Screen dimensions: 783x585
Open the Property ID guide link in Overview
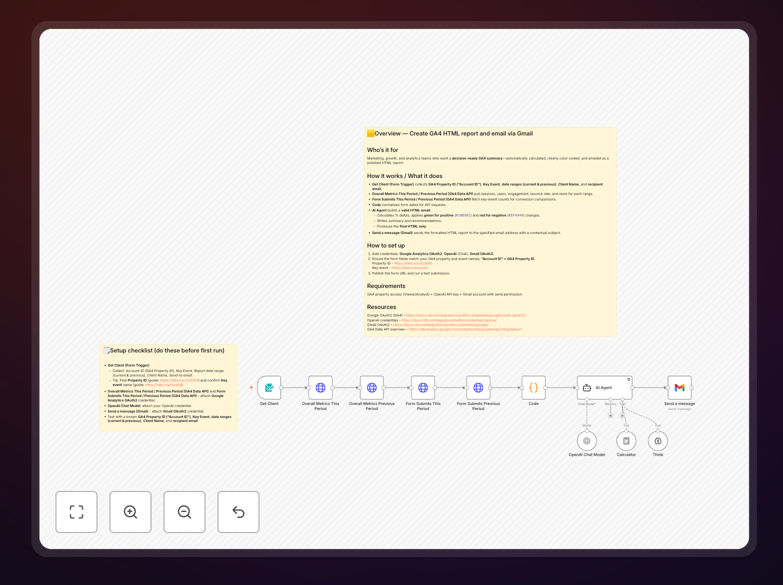pos(413,263)
